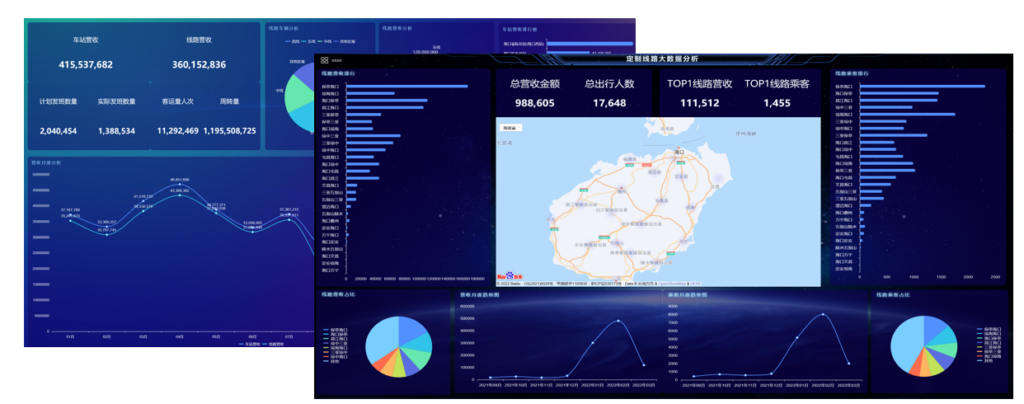Toggle the first legend entry in 线路营收占比
The image size is (1024, 404).
click(x=338, y=329)
